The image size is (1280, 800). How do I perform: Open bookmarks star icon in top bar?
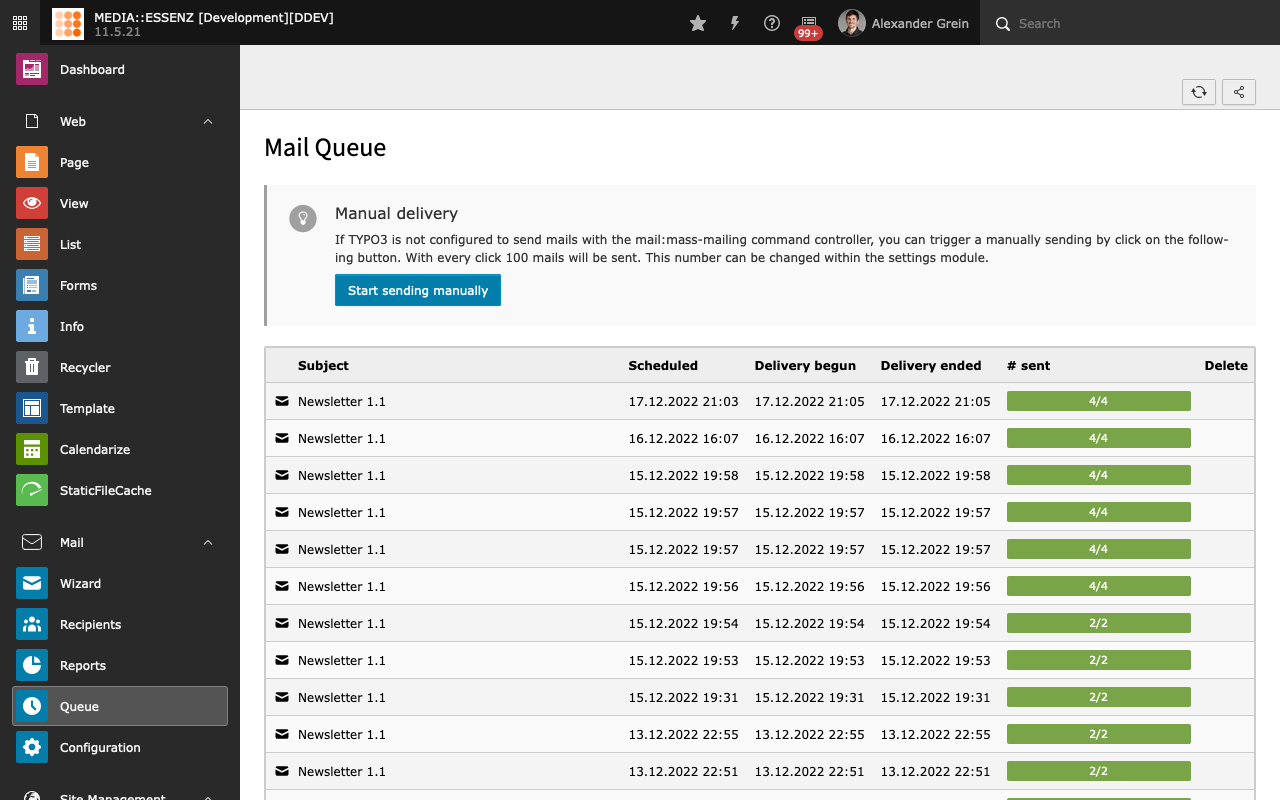(698, 23)
